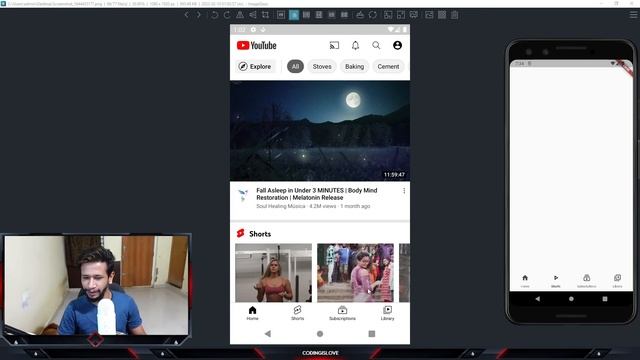Click the delete trash icon in toolbar
The image size is (640, 360).
455,15
